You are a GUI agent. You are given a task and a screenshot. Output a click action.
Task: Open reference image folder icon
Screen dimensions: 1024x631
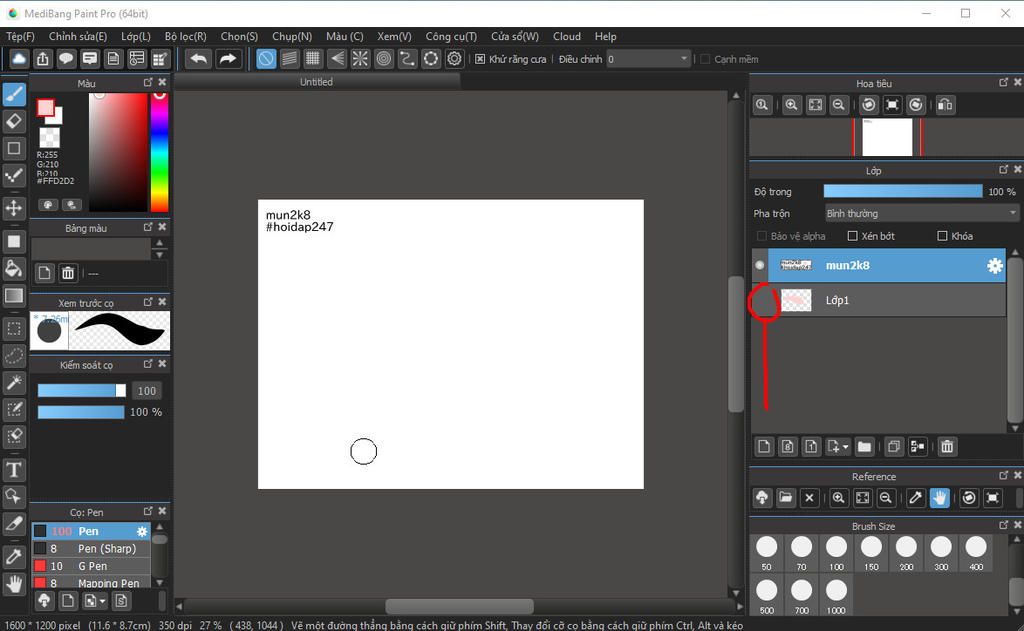[786, 498]
